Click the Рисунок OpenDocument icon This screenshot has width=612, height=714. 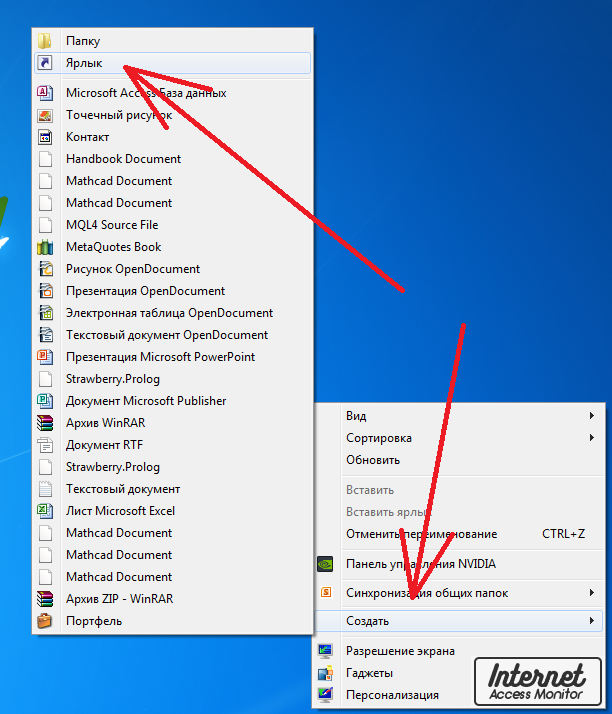[45, 269]
